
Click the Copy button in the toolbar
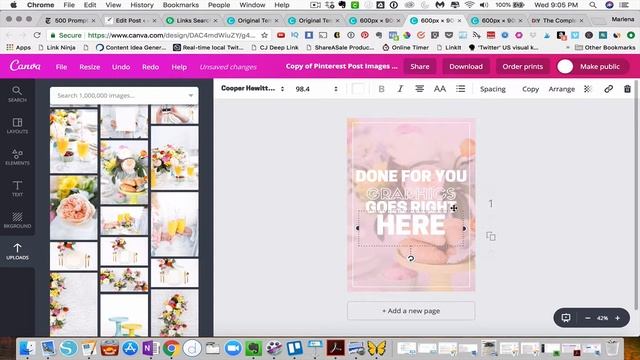(x=530, y=89)
